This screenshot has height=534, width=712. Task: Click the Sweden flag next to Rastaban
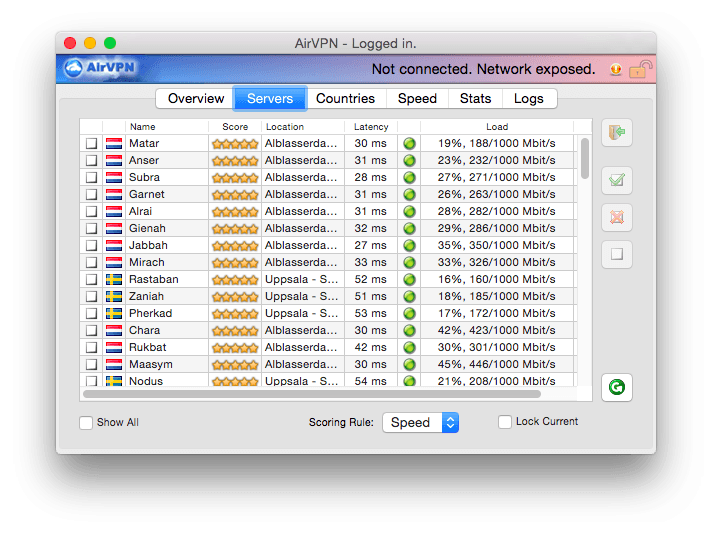pos(114,280)
